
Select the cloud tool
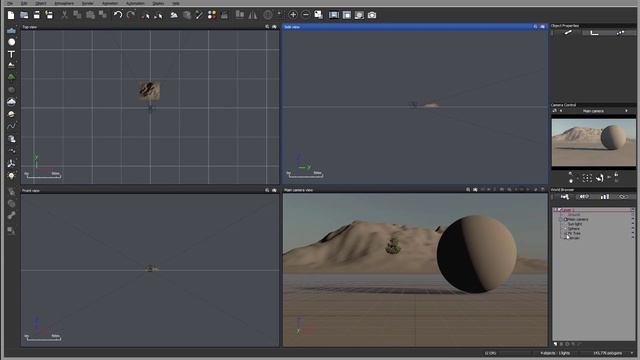click(x=11, y=102)
